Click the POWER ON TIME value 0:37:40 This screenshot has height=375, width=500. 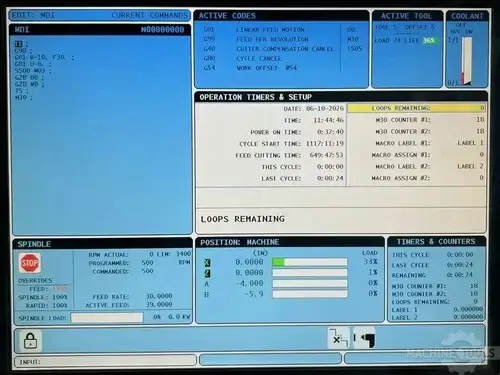(330, 132)
